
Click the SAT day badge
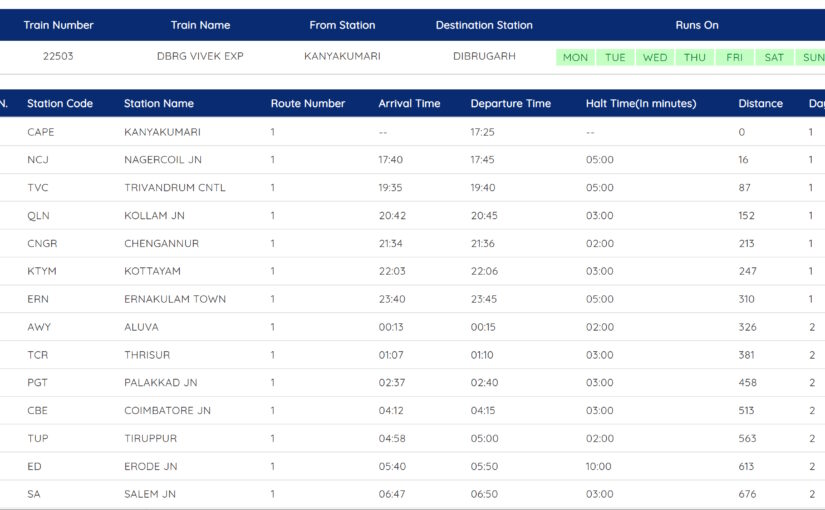[x=774, y=58]
